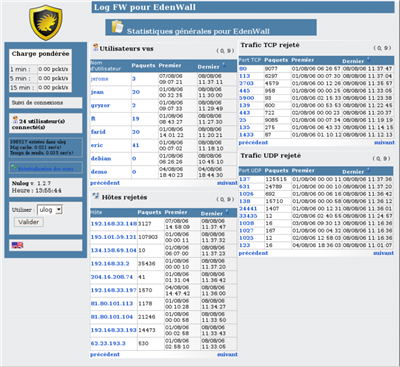
Task: Click the Réinitialisation des stats icon
Action: point(14,167)
